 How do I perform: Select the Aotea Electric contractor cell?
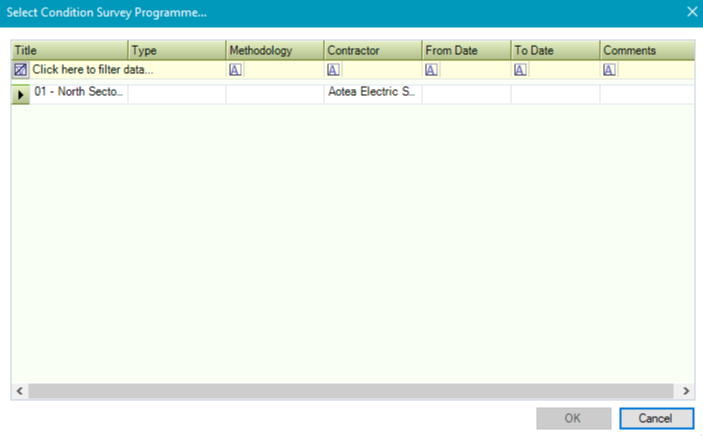(371, 93)
